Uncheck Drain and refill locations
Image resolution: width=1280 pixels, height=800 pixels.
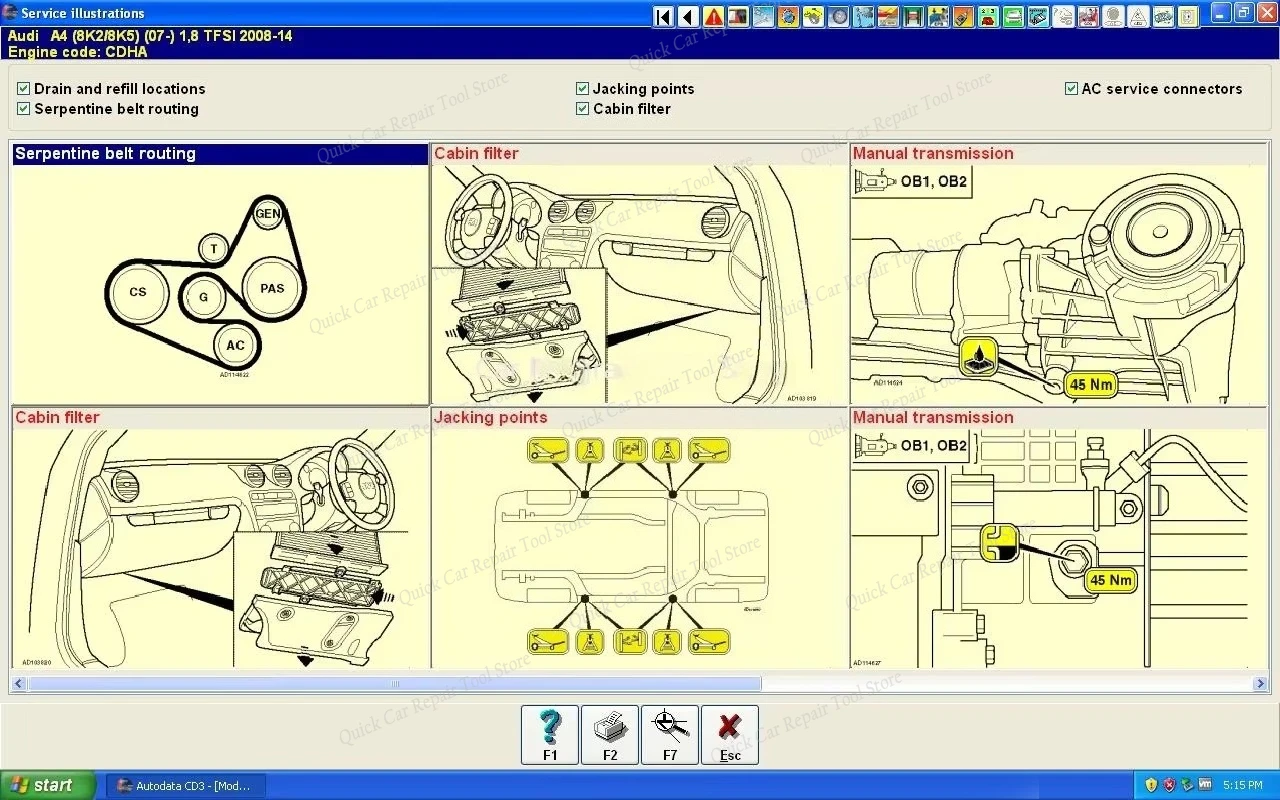tap(22, 88)
